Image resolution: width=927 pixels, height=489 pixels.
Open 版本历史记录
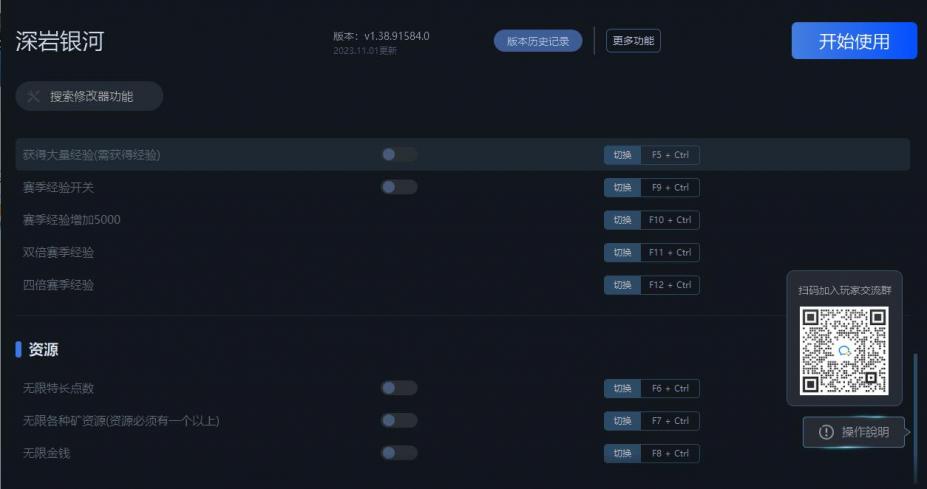pos(538,41)
